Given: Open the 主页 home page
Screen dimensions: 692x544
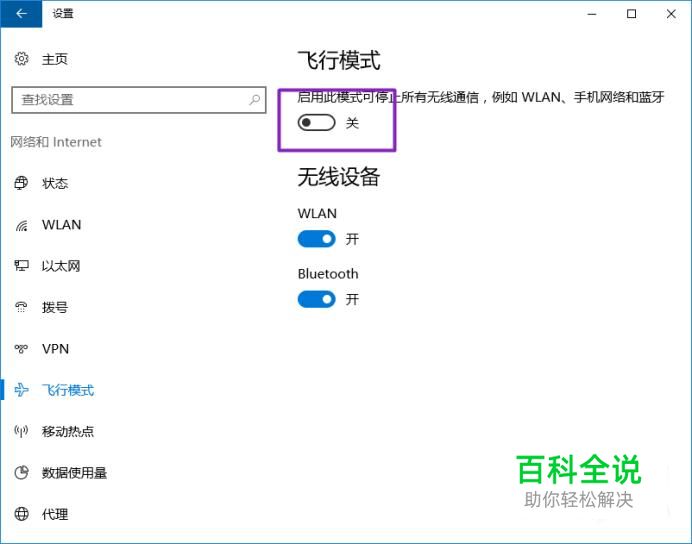Looking at the screenshot, I should coord(55,59).
